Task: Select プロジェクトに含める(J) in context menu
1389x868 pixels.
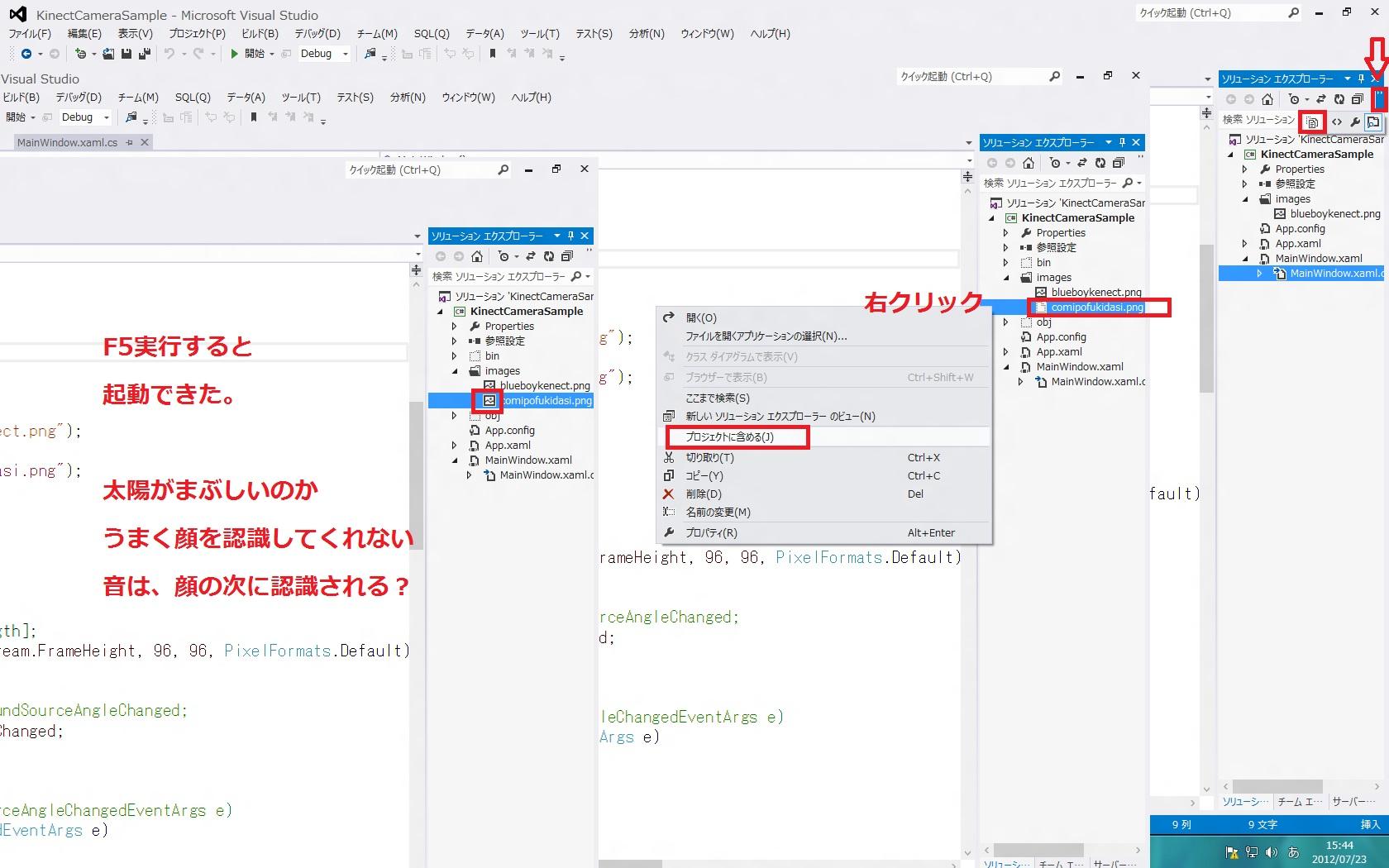Action: 729,437
